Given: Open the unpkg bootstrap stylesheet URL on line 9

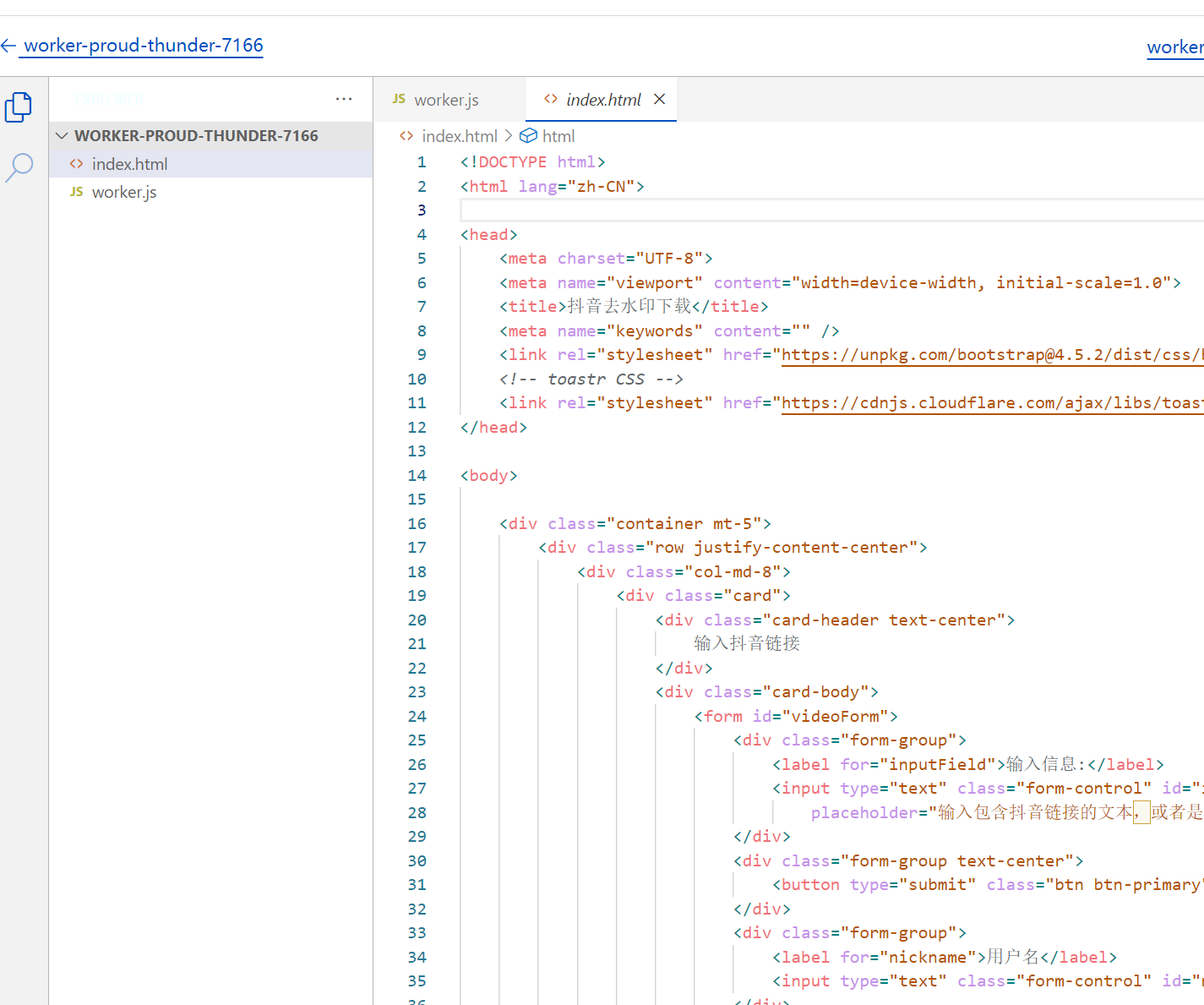Looking at the screenshot, I should [993, 355].
